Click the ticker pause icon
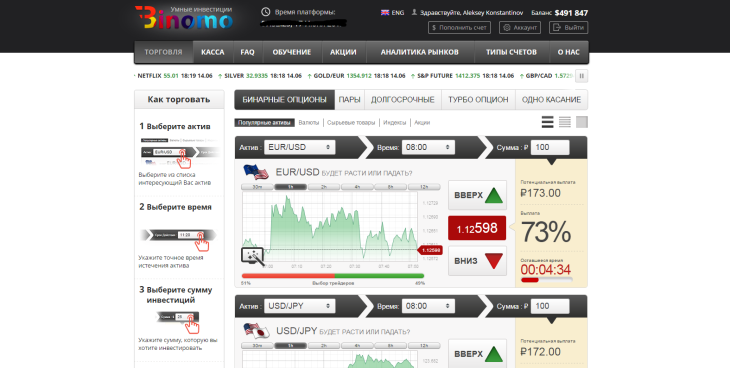This screenshot has height=368, width=730. click(x=581, y=75)
